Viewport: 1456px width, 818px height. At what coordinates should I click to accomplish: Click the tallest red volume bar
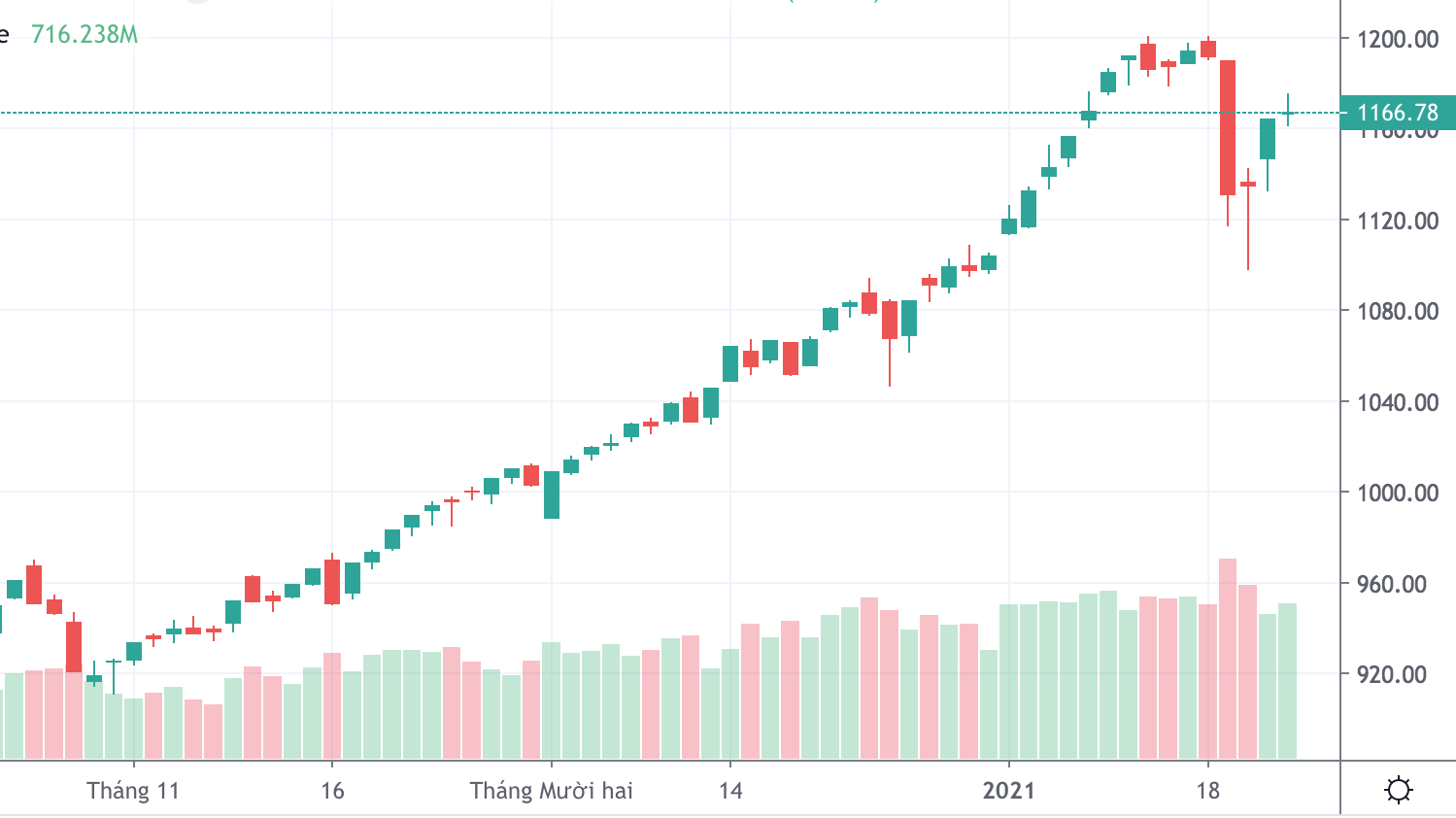(x=1228, y=658)
